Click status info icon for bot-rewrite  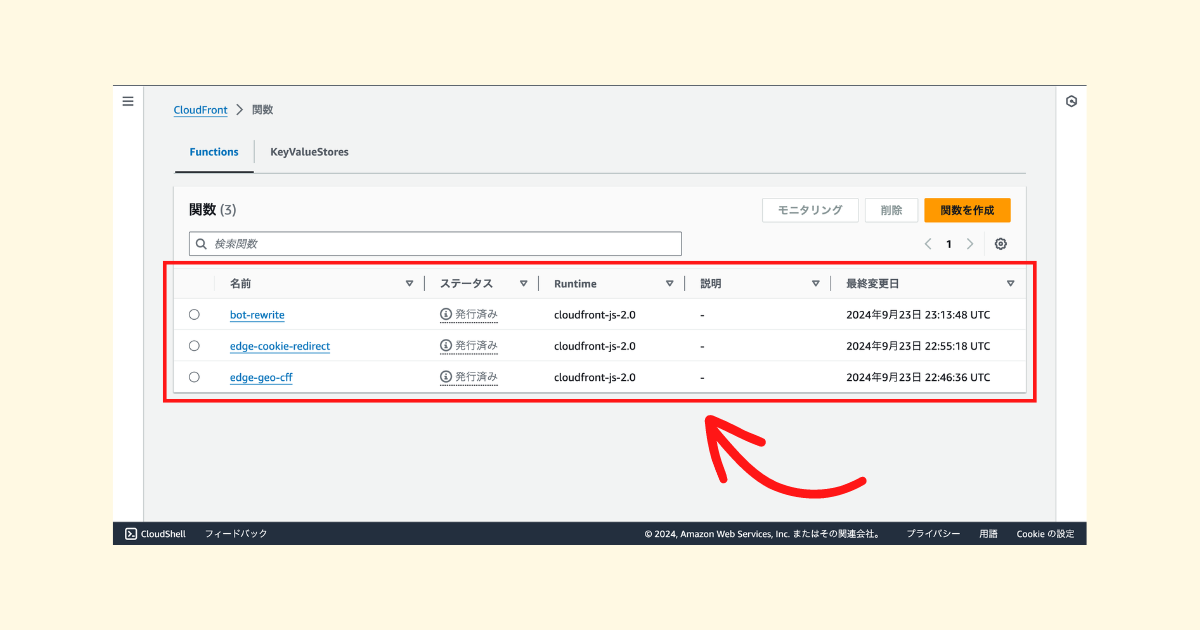point(446,314)
